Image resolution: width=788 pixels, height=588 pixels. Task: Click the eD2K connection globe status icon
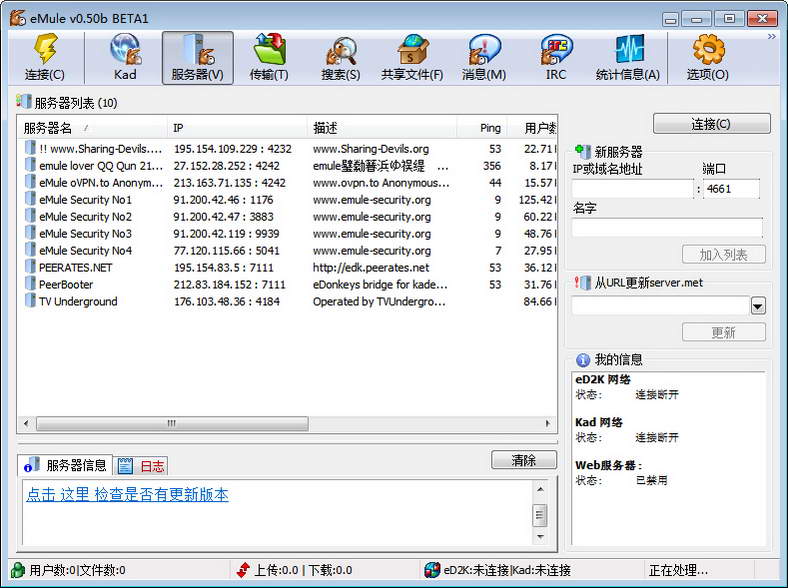pos(432,570)
